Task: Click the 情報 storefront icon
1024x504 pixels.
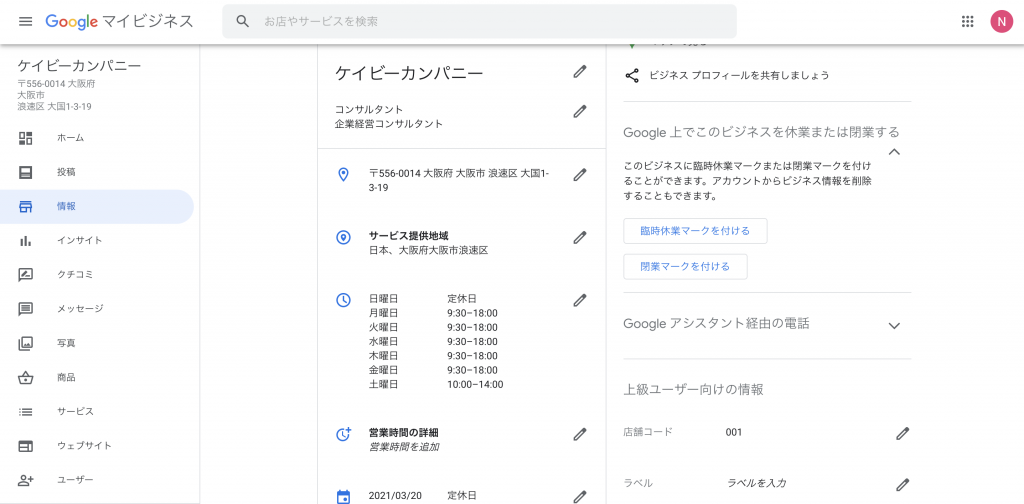Action: (25, 206)
